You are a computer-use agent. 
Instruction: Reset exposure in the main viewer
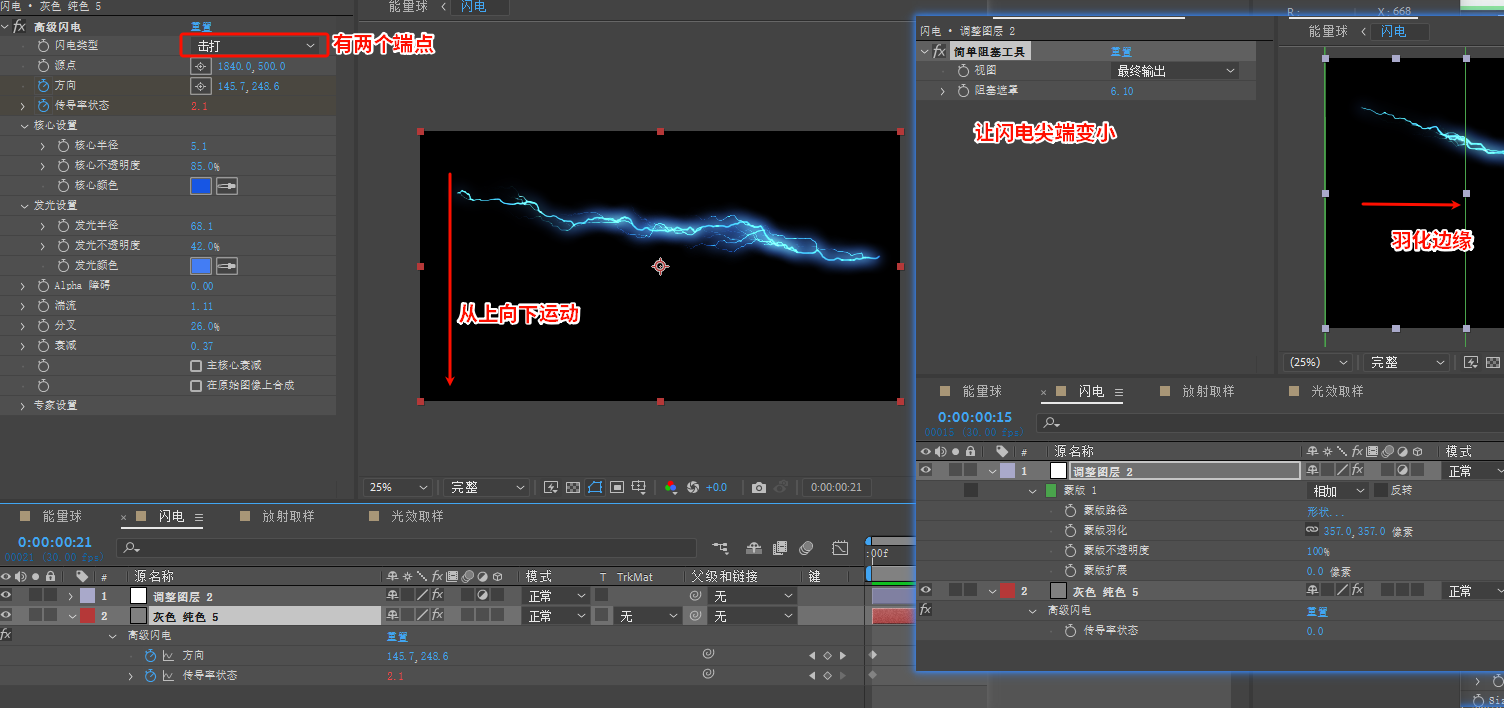click(x=693, y=487)
